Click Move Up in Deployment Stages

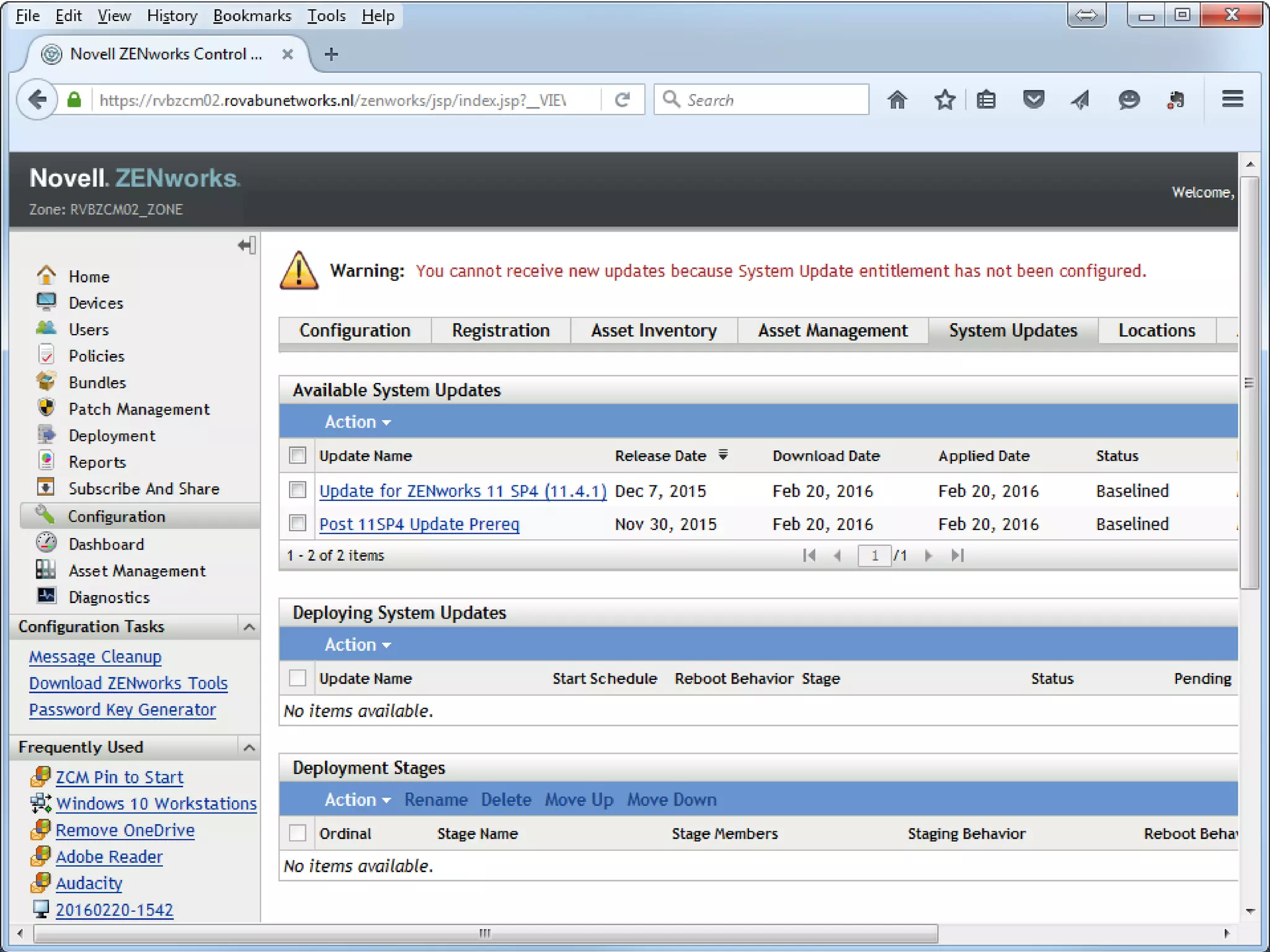(579, 800)
